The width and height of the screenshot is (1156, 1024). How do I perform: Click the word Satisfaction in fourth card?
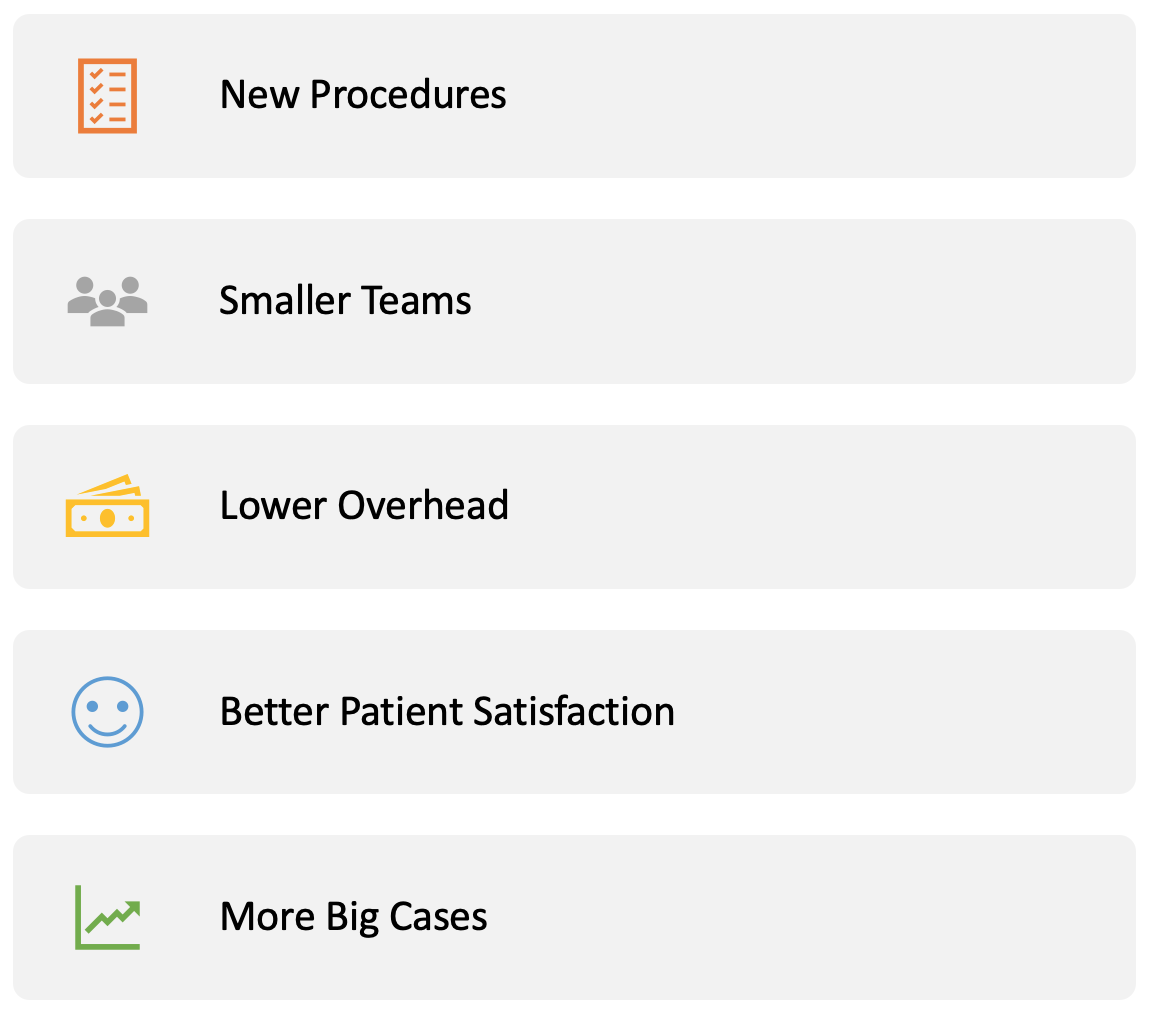[x=574, y=711]
